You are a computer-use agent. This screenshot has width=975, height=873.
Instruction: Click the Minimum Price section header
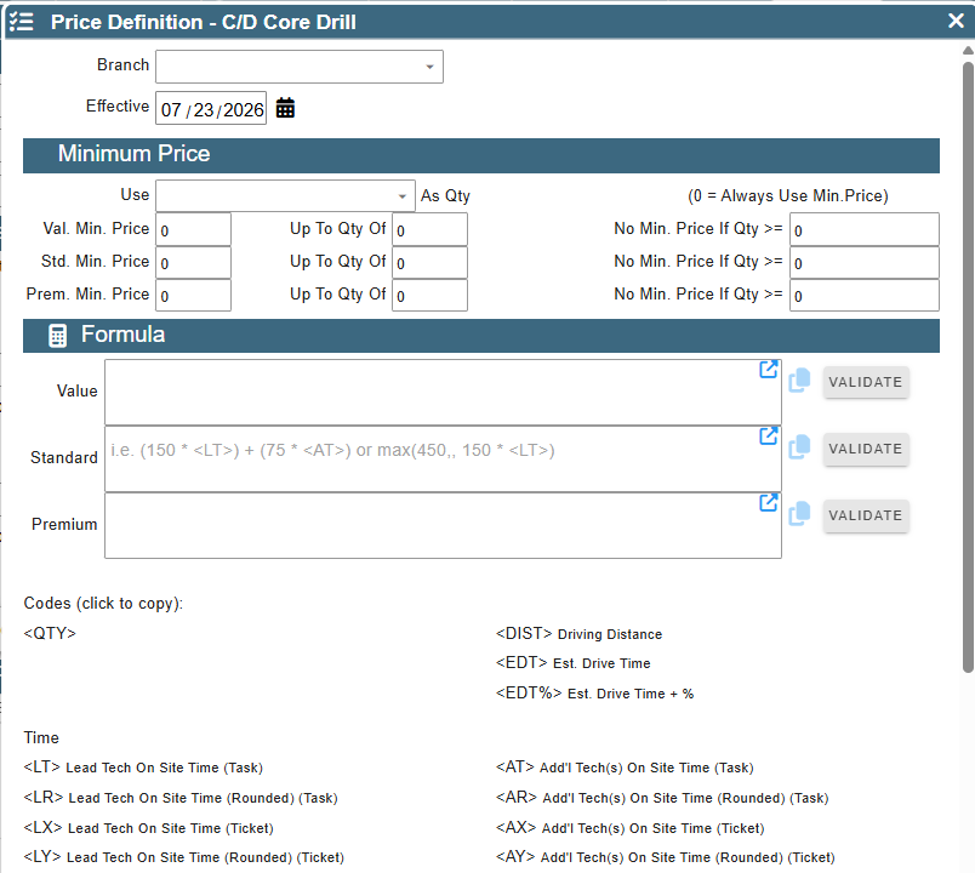click(481, 155)
